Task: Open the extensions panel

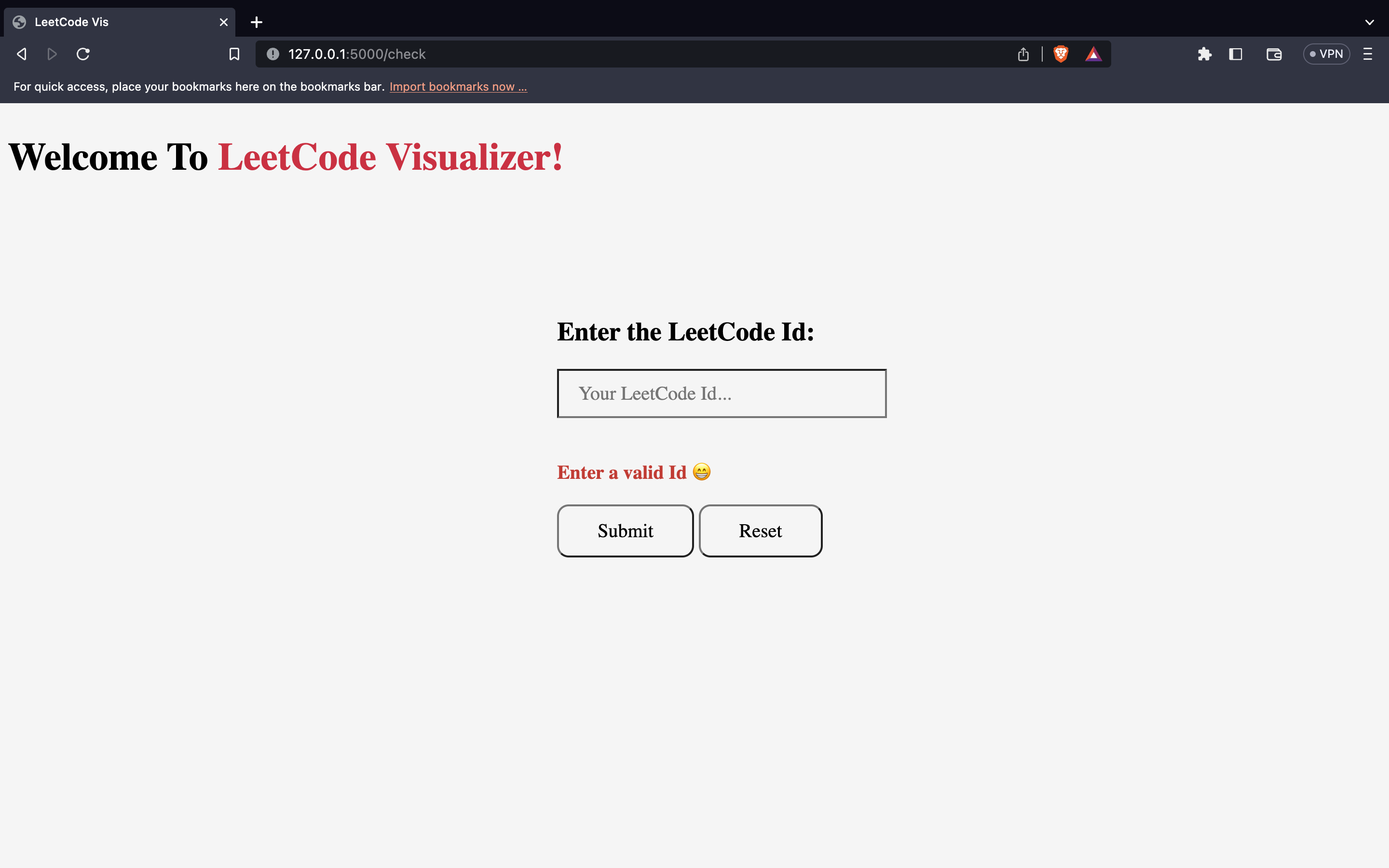Action: (1205, 54)
